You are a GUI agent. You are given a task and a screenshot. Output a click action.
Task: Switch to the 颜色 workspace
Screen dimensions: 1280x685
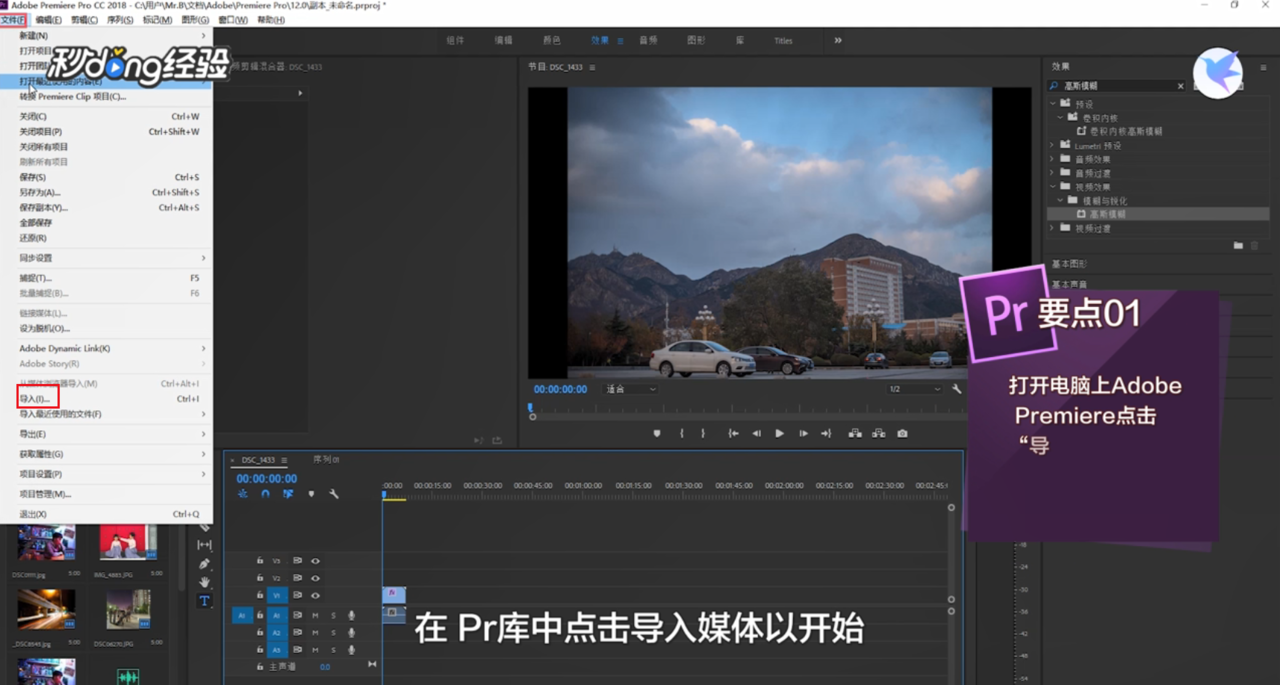click(551, 41)
